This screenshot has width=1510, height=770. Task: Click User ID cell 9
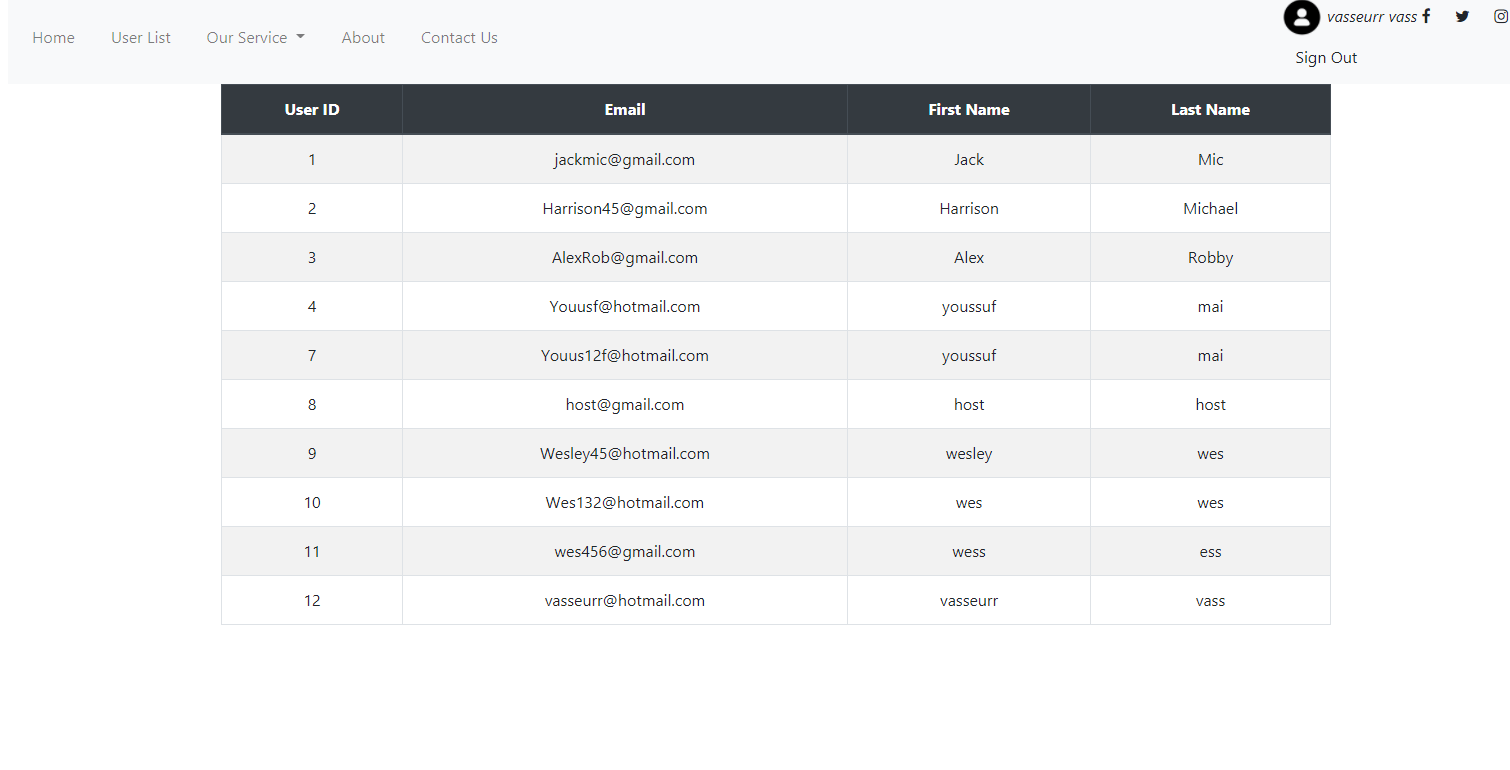[x=312, y=454]
